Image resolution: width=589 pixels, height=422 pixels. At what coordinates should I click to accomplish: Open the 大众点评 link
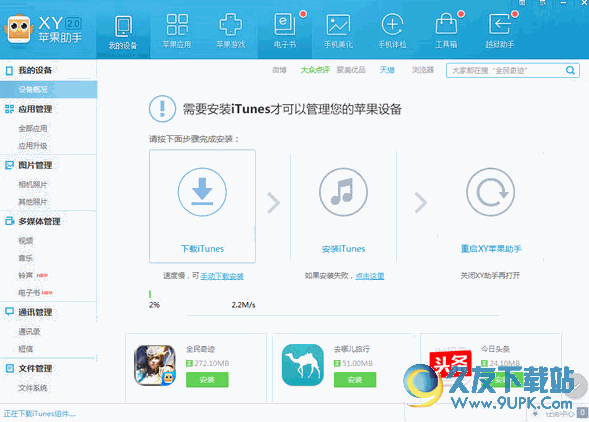click(315, 70)
